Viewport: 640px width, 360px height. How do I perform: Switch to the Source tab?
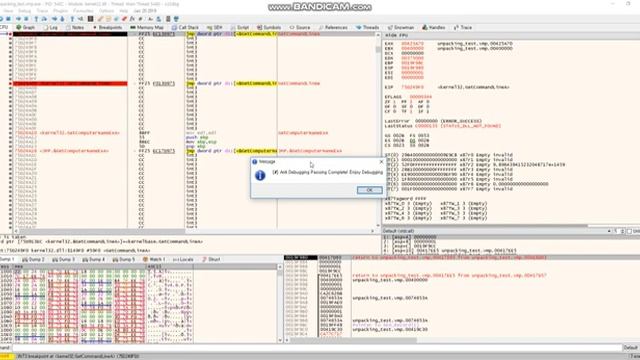click(x=300, y=27)
